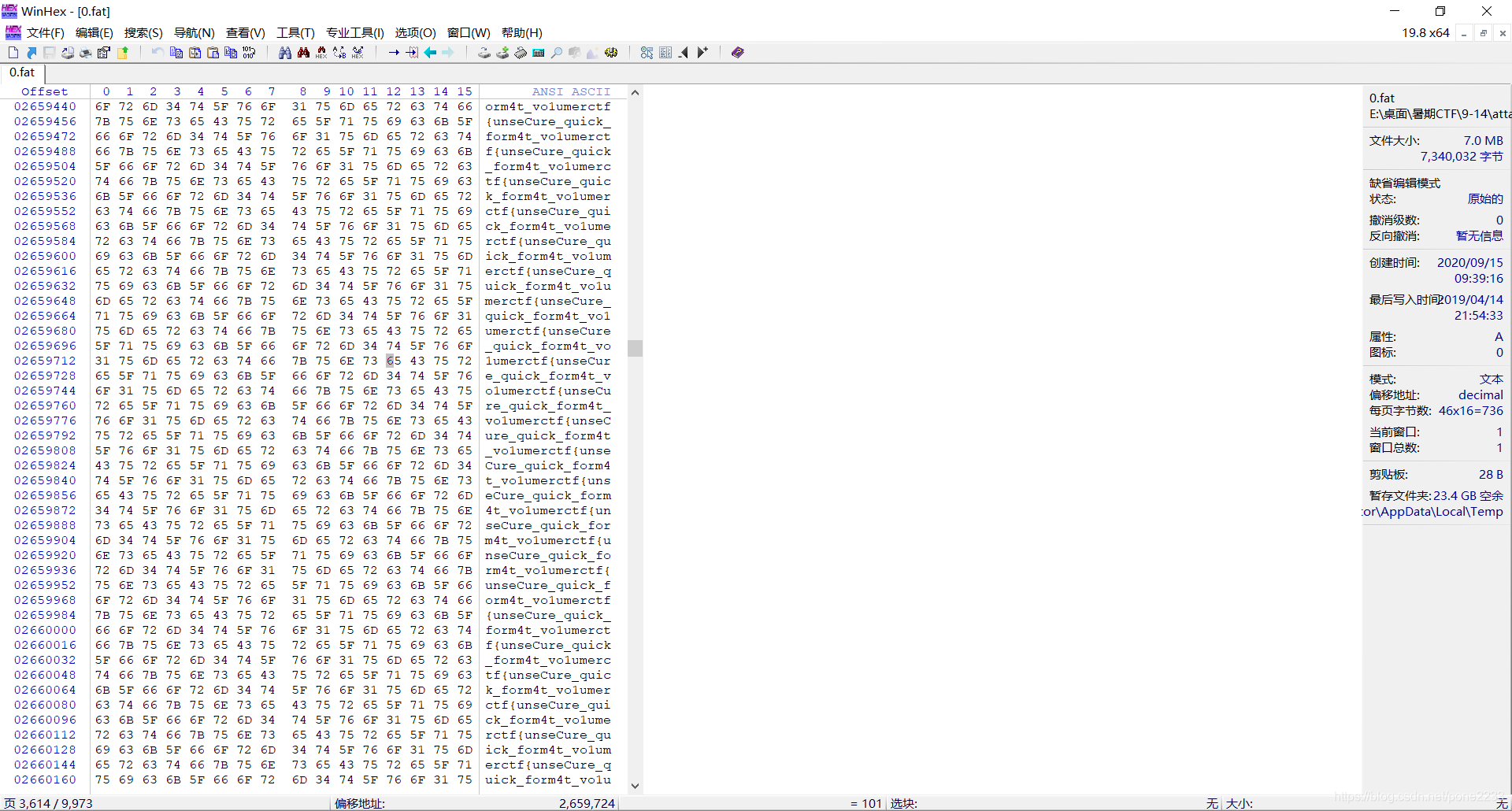Click the black left triangle toolbar icon
This screenshot has width=1512, height=811.
pos(684,53)
